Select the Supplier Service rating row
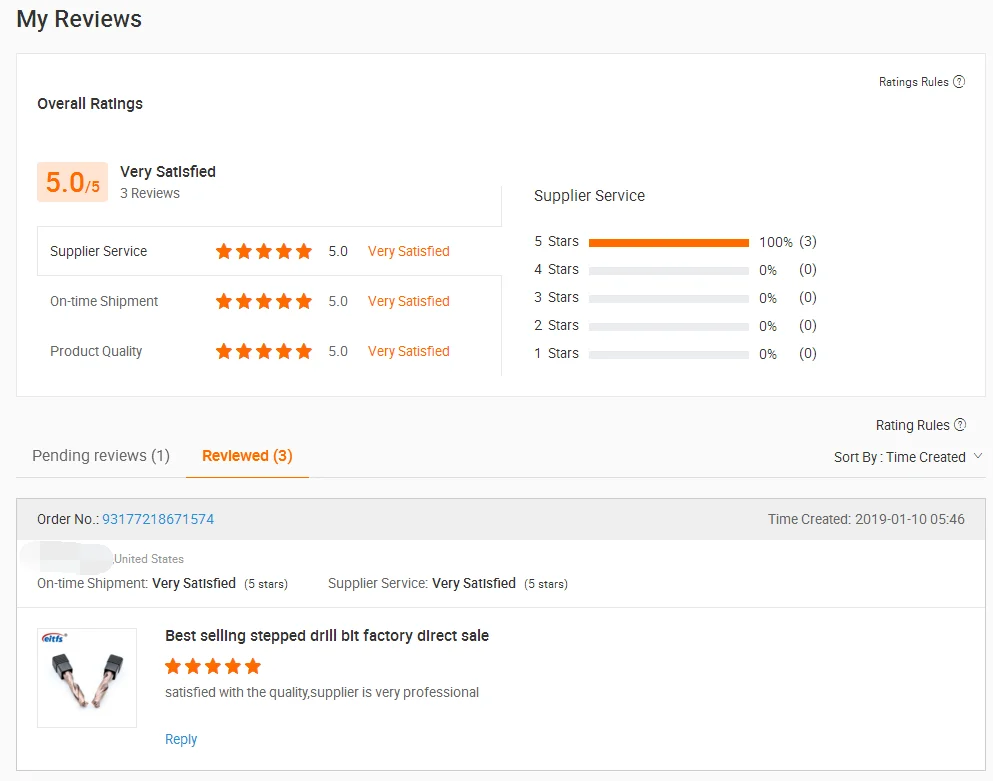 pos(98,252)
